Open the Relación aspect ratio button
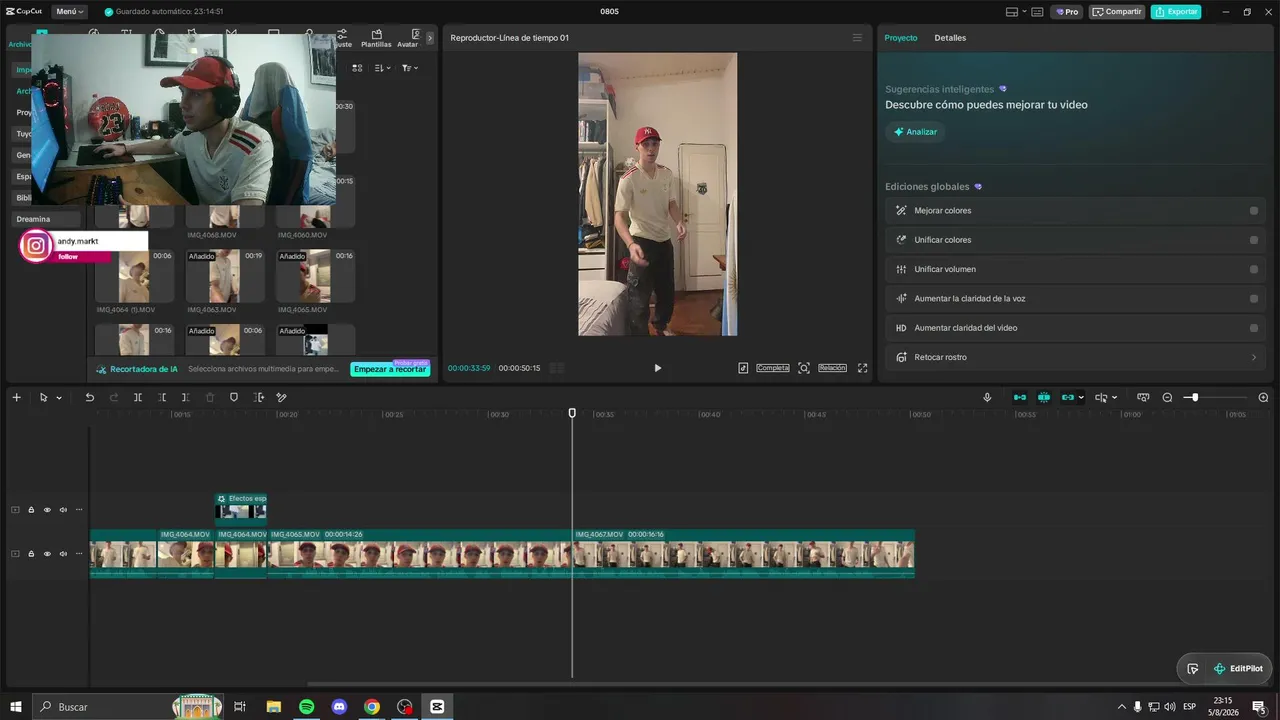The width and height of the screenshot is (1280, 720). [x=832, y=368]
